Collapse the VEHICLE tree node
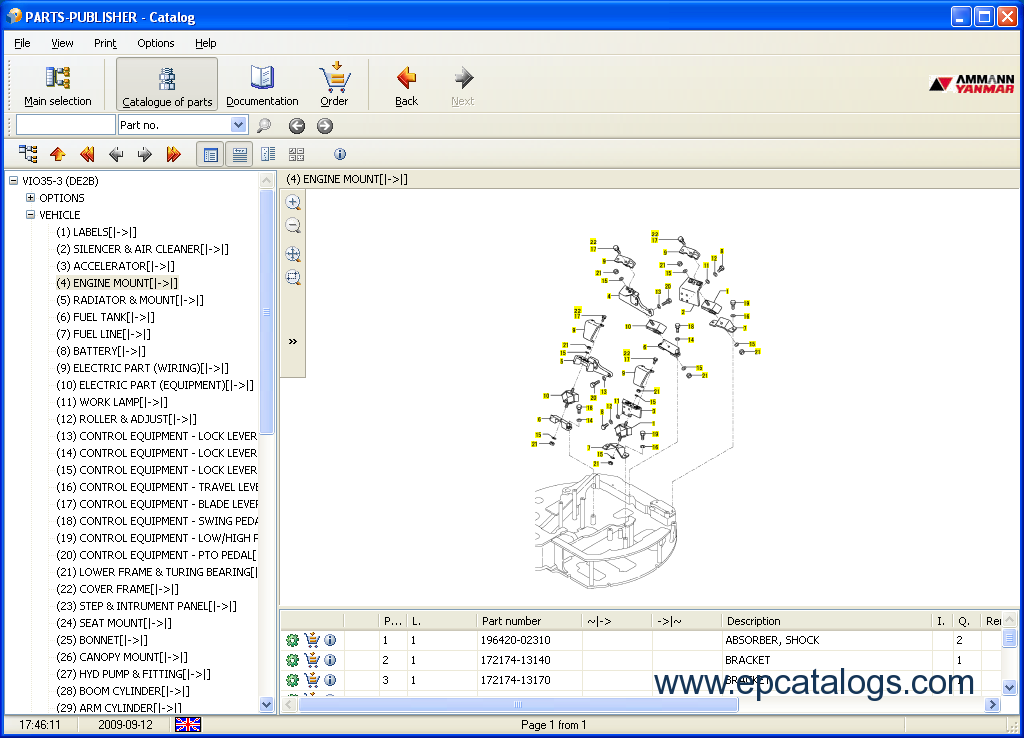 (x=30, y=215)
